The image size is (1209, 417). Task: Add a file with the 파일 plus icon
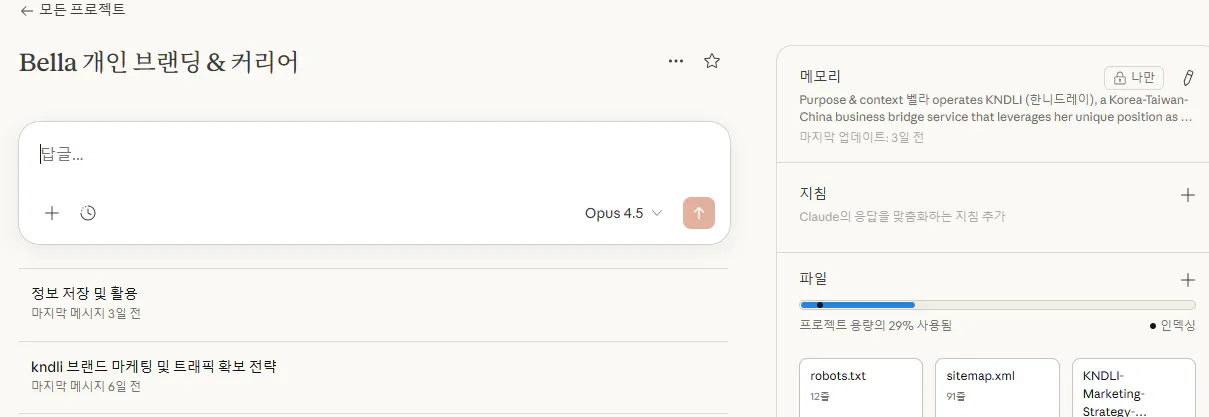[x=1188, y=280]
